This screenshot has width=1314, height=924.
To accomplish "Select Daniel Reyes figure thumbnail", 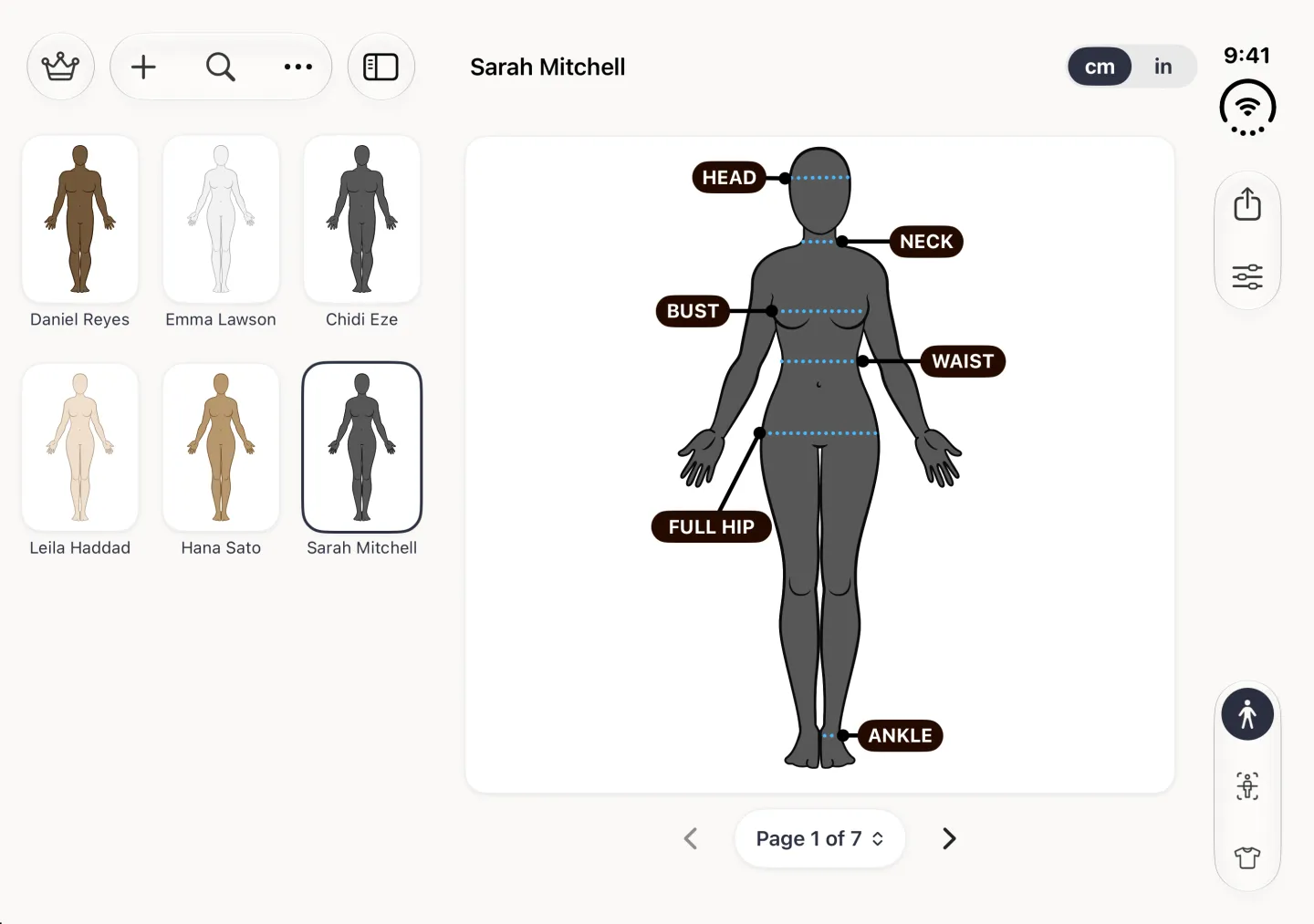I will pos(80,219).
